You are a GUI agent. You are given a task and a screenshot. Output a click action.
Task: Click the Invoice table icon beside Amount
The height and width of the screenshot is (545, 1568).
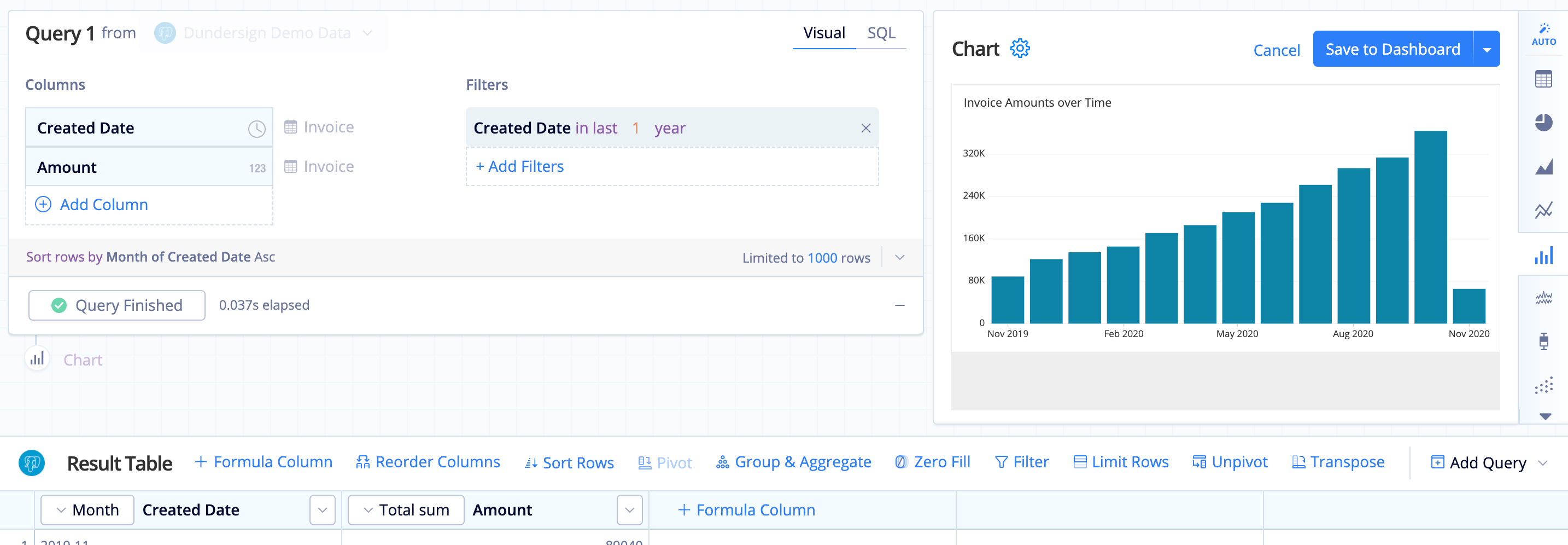[291, 166]
